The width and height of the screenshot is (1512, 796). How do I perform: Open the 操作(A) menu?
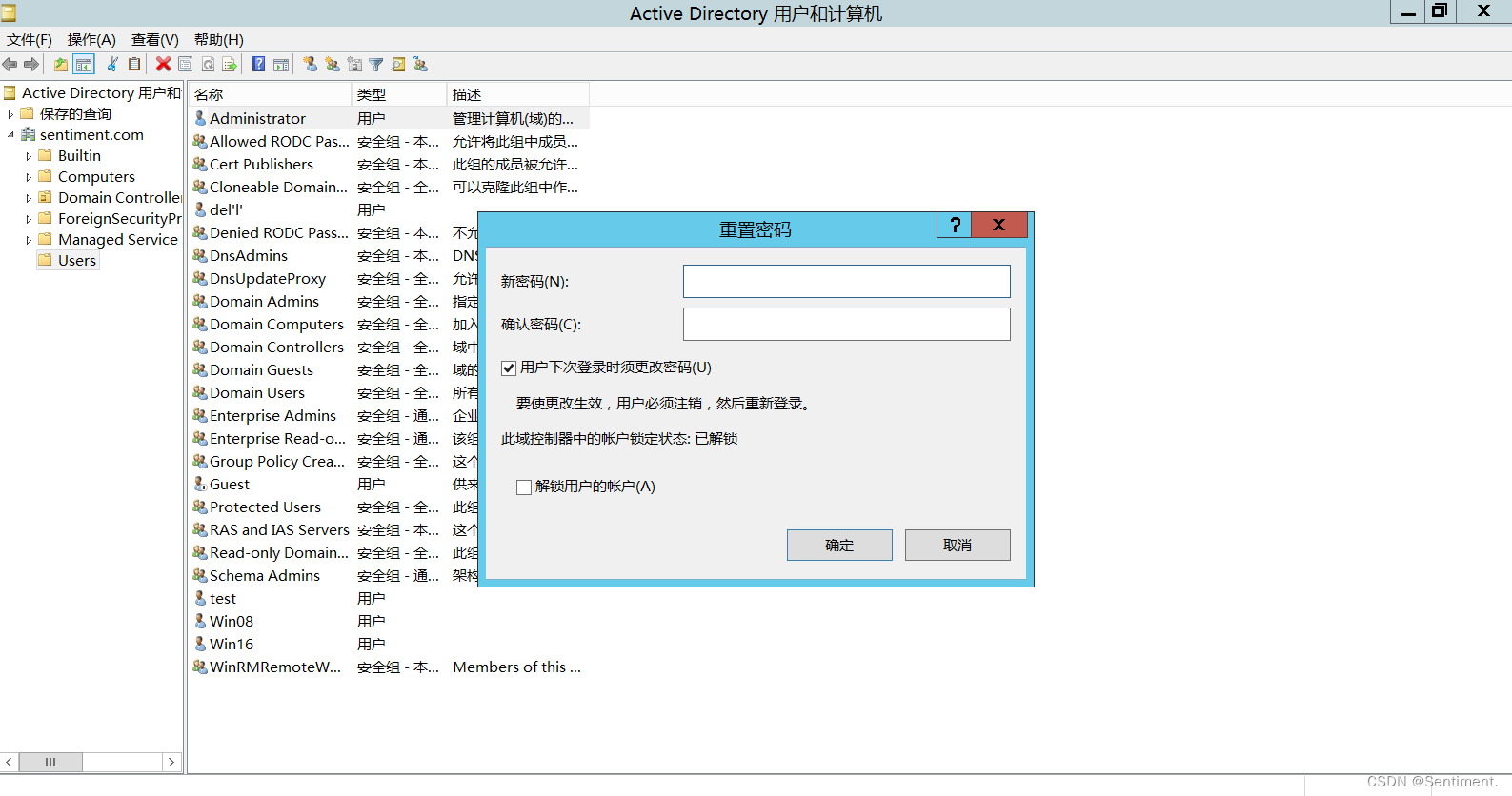point(91,40)
